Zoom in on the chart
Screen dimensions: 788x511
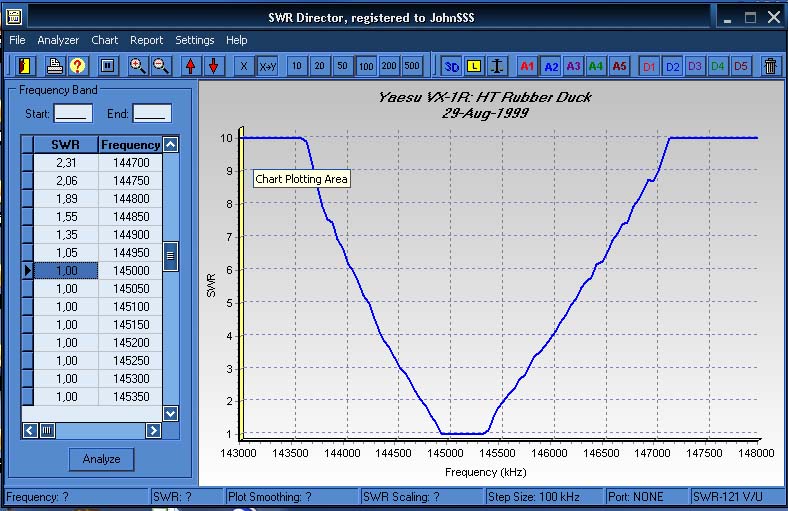(137, 66)
